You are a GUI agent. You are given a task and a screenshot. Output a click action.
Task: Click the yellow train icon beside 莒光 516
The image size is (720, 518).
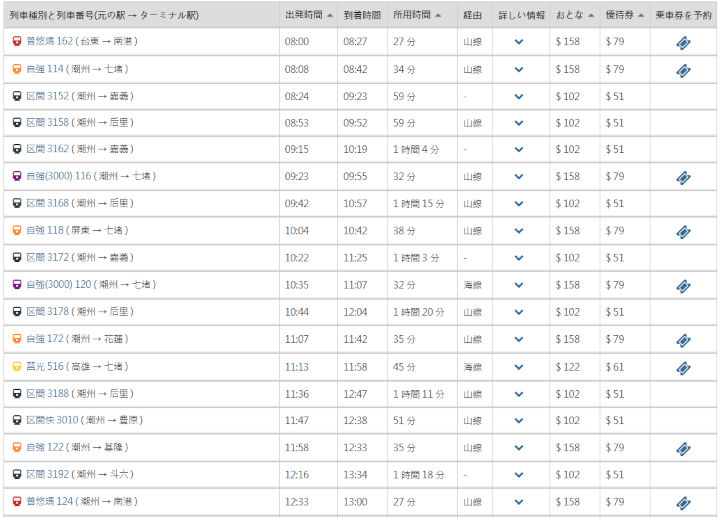(x=17, y=366)
